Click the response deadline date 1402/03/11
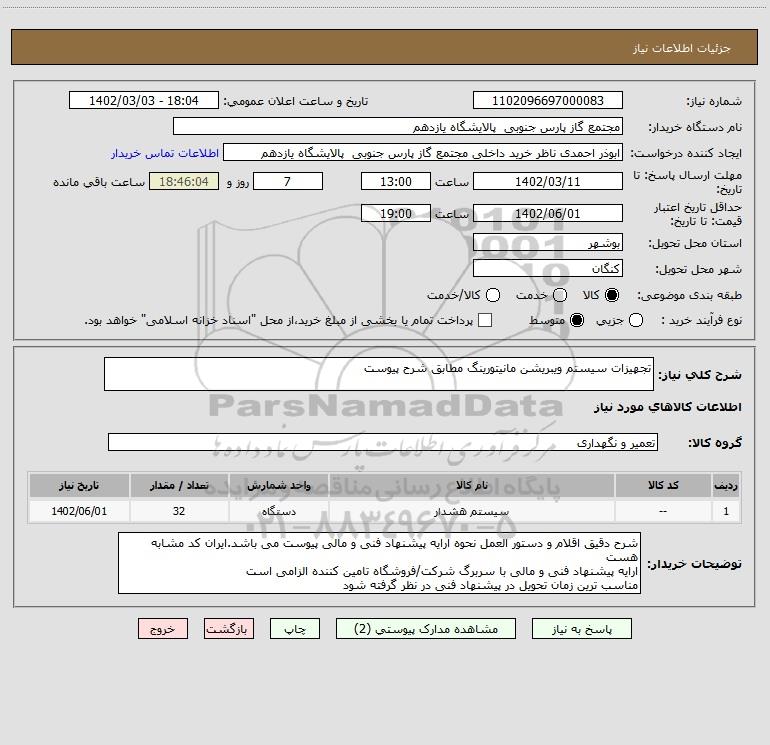The image size is (770, 745). click(548, 181)
